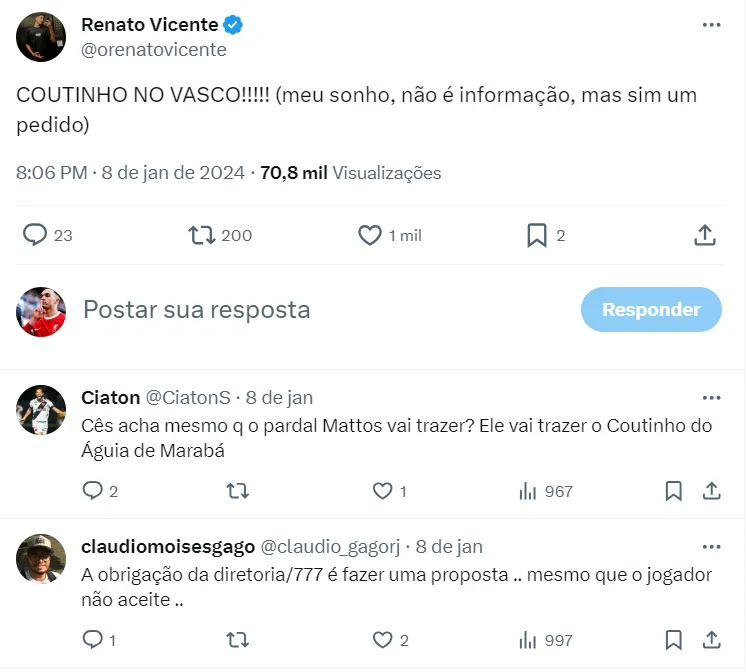Open more options on Ciaton's reply
This screenshot has height=672, width=746.
(x=711, y=397)
